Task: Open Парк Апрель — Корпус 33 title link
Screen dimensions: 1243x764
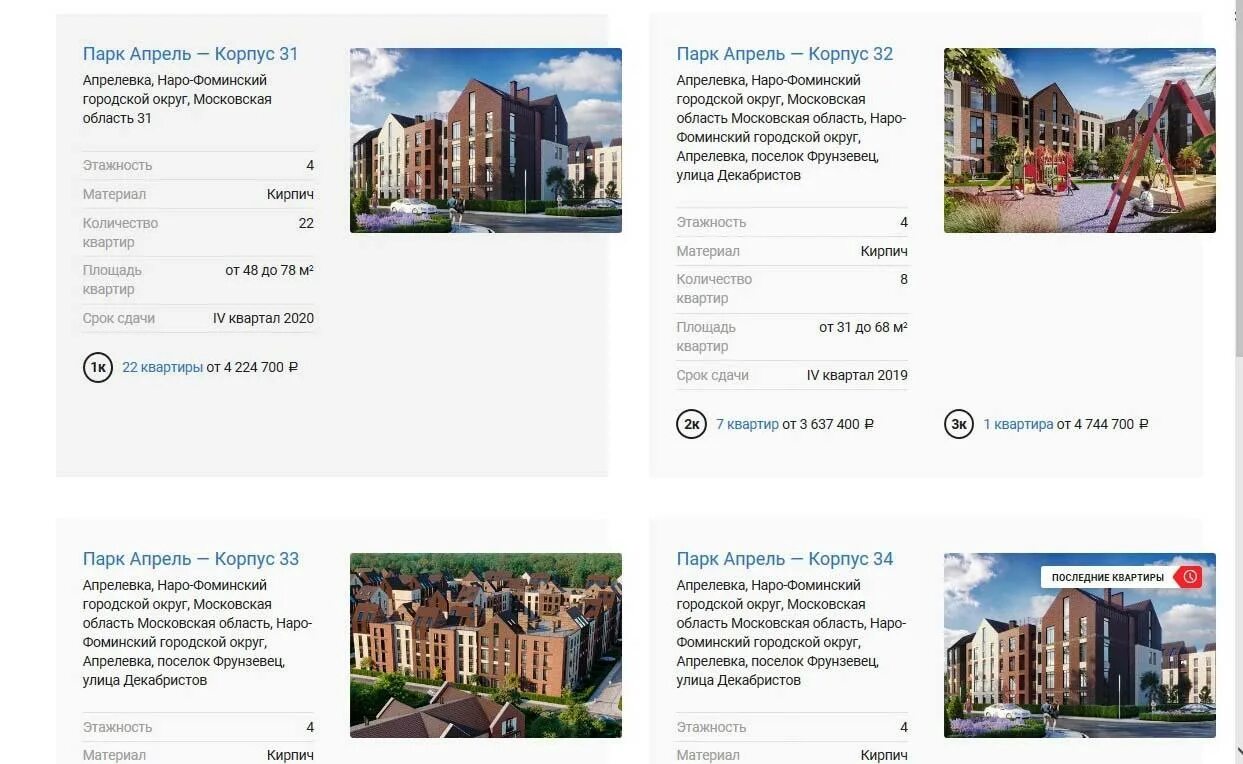Action: [x=191, y=559]
